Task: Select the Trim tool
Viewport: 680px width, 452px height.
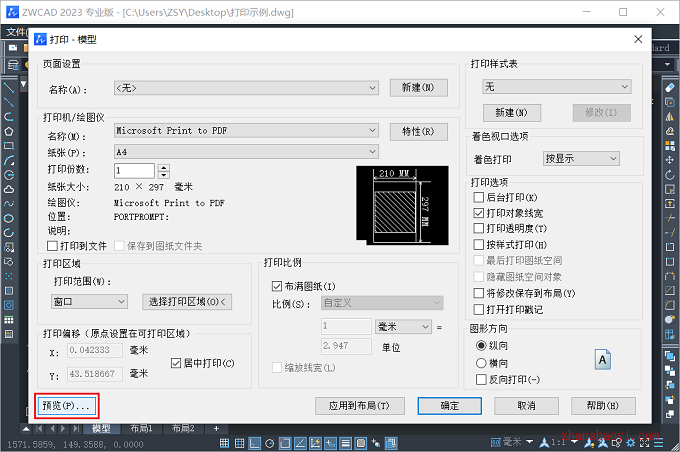Action: (x=670, y=219)
